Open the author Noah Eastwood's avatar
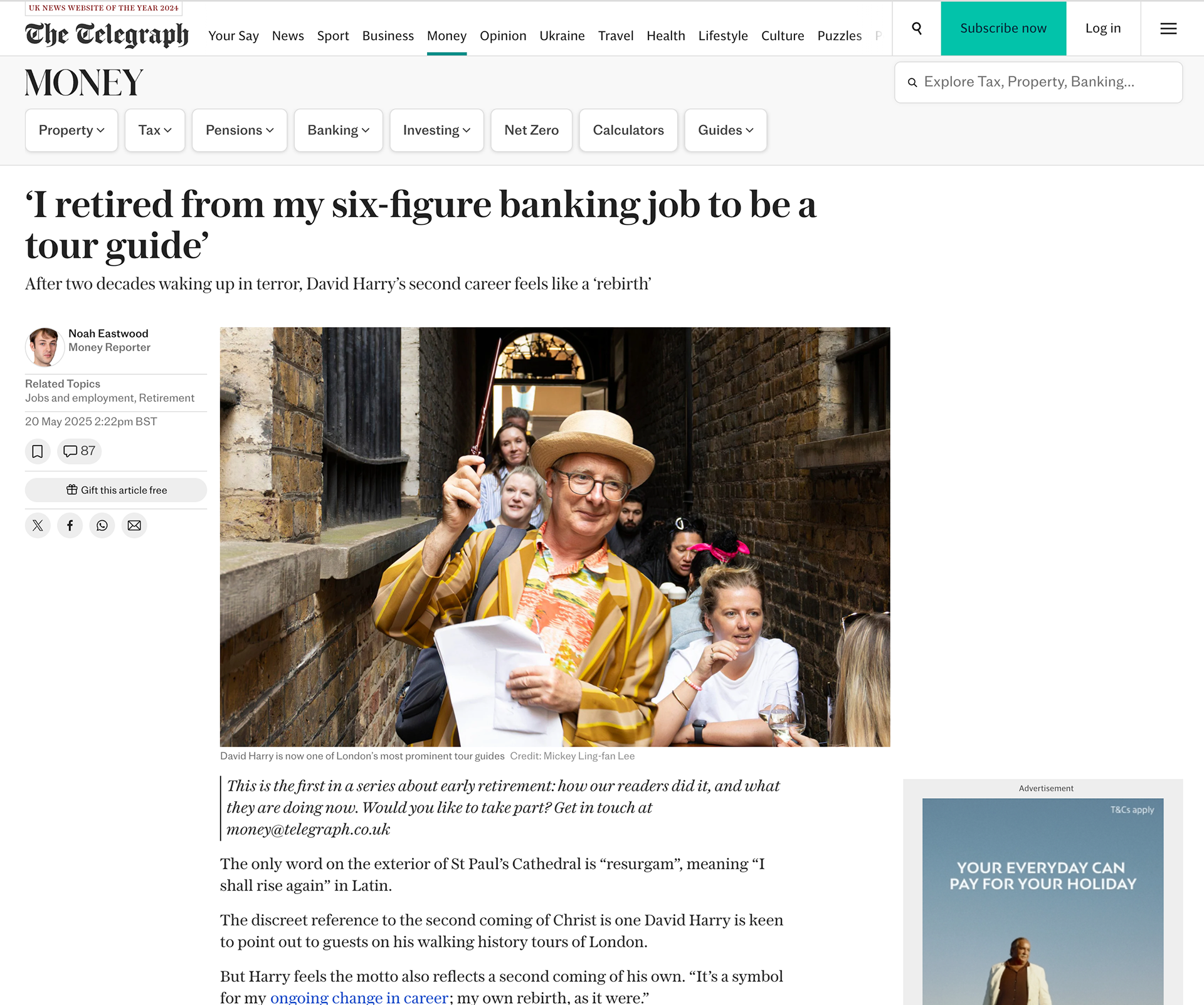Image resolution: width=1204 pixels, height=1005 pixels. (x=44, y=347)
